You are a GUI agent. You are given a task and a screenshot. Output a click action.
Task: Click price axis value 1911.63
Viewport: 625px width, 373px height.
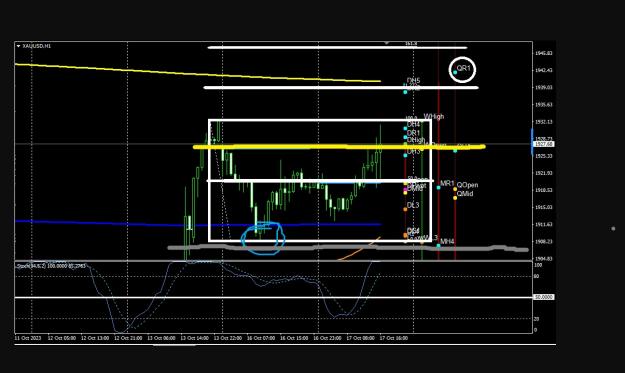pos(544,224)
